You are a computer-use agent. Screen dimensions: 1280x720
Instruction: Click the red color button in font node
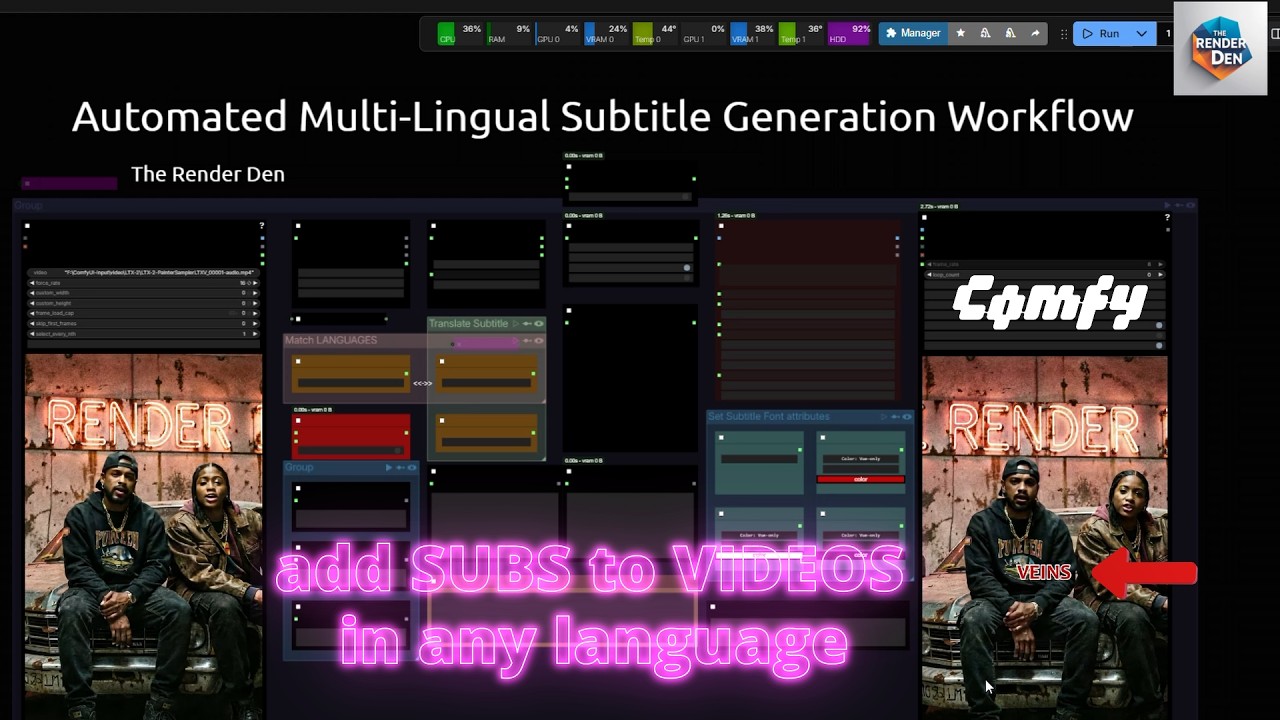(x=861, y=479)
